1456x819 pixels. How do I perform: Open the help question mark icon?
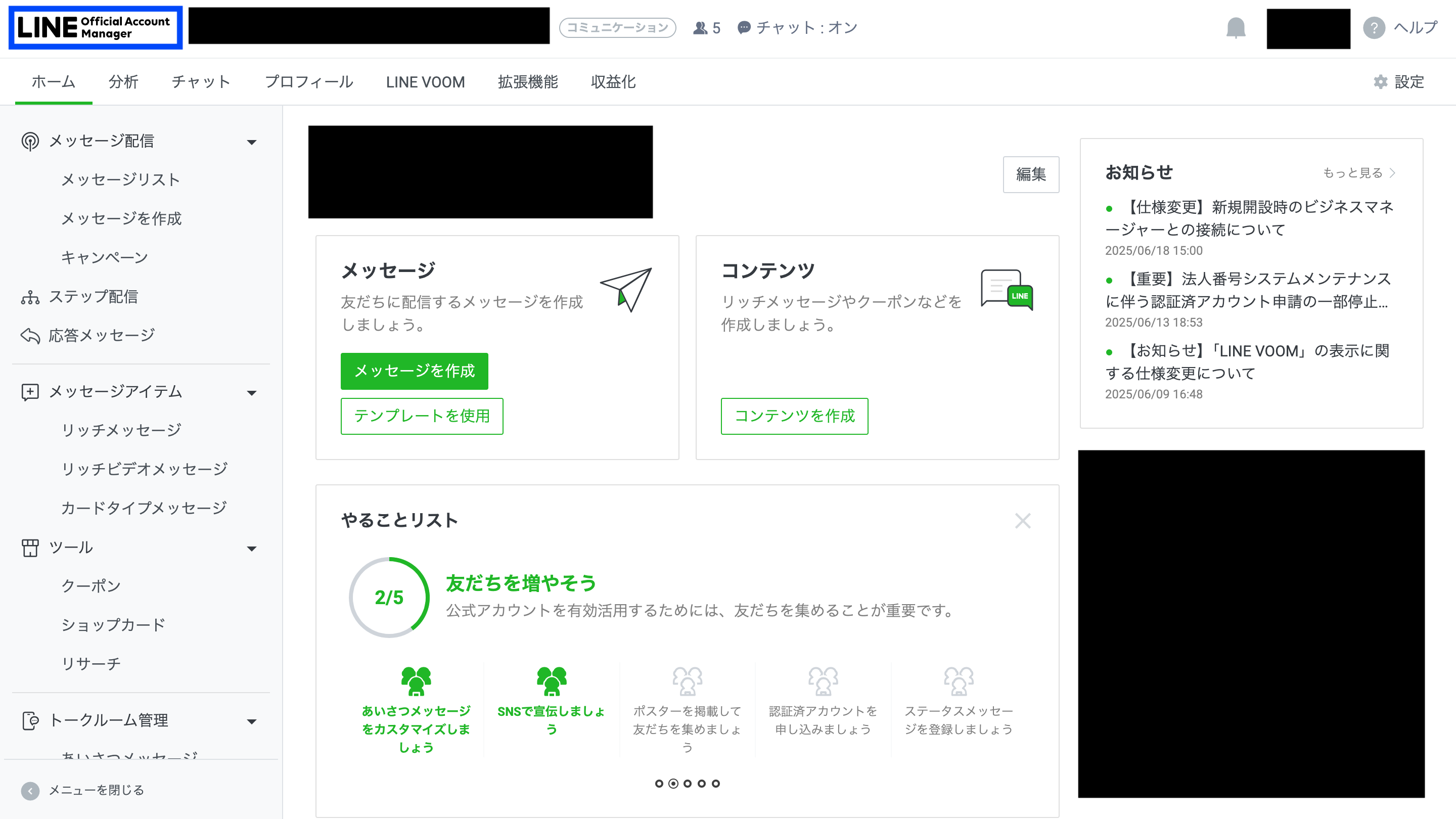1374,28
